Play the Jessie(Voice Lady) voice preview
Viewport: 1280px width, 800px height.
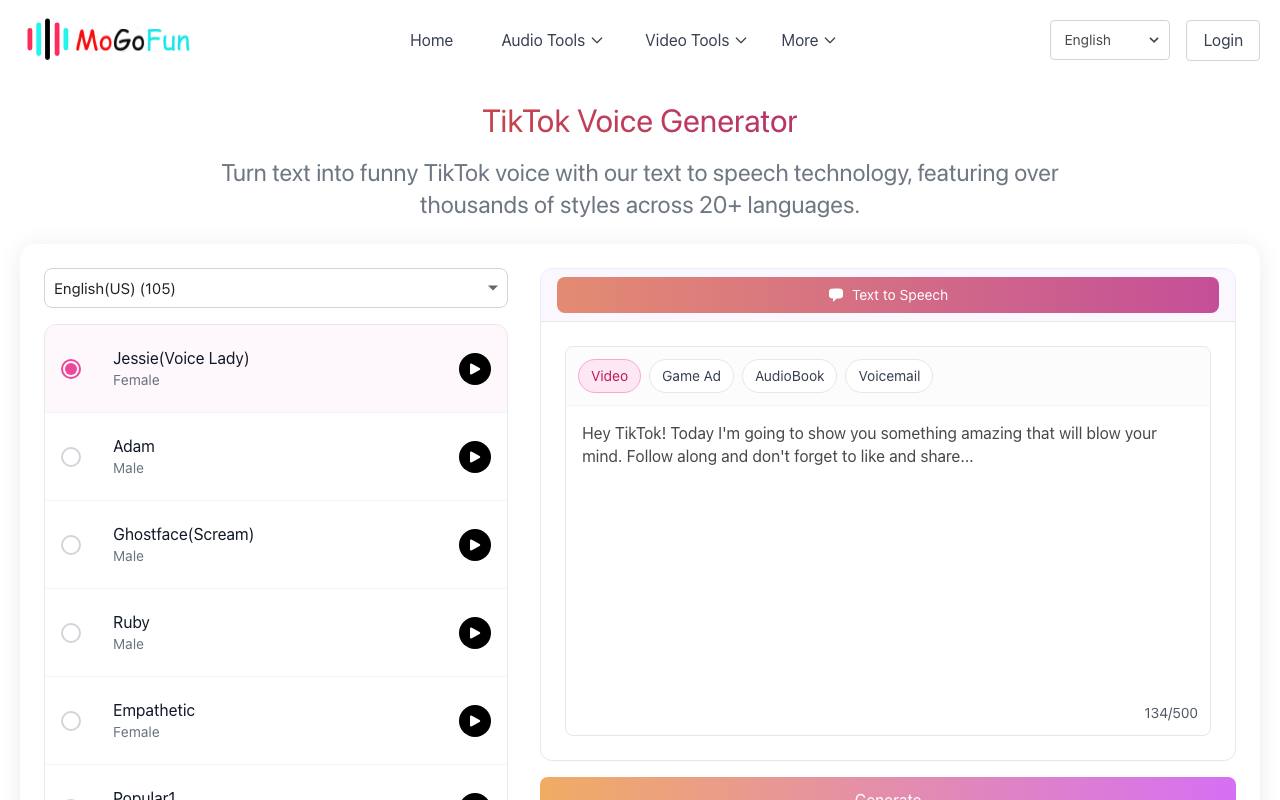click(x=475, y=369)
